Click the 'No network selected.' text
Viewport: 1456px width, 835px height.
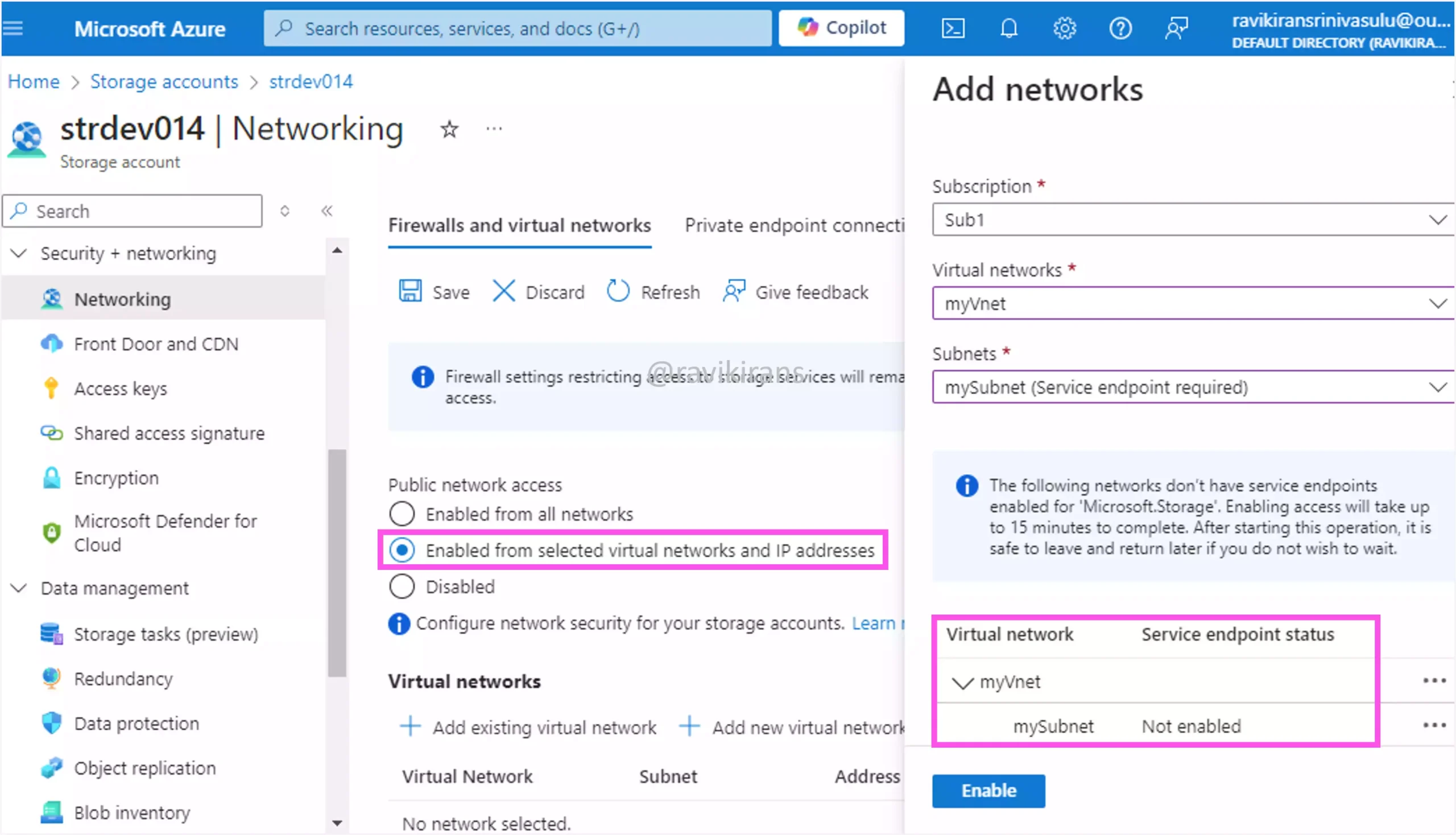pos(486,824)
